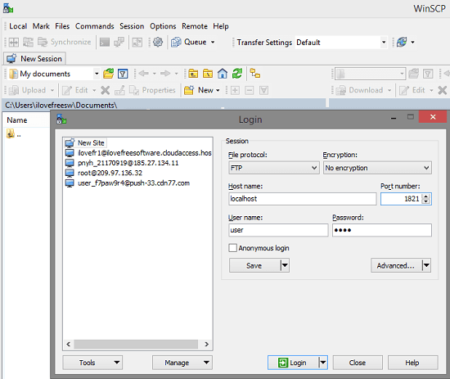Click the globe session icon
Screen dimensions: 450x379
(402, 42)
